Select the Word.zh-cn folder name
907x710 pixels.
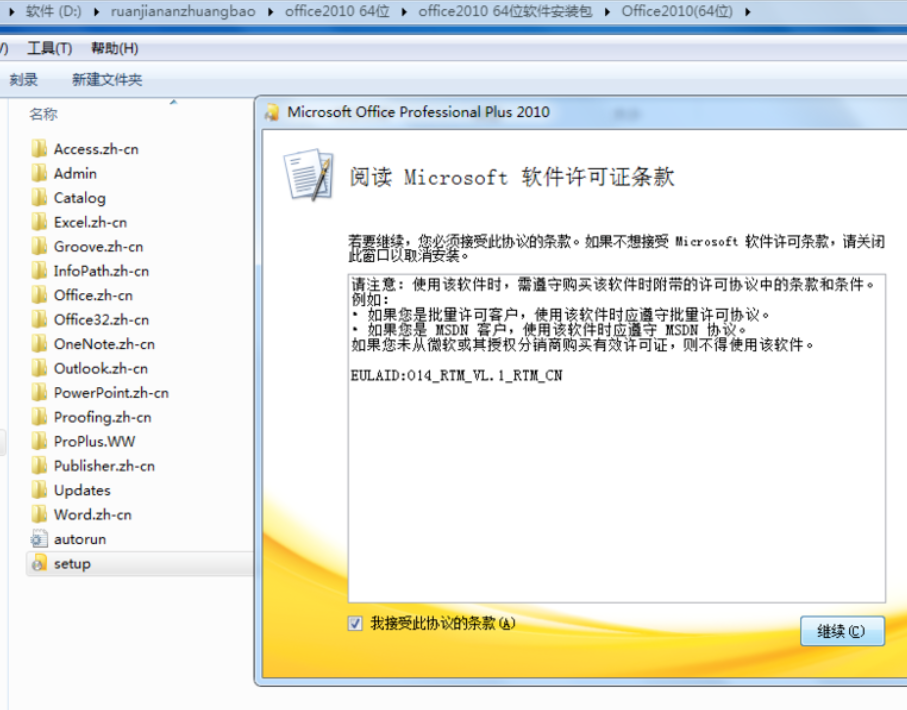(93, 514)
